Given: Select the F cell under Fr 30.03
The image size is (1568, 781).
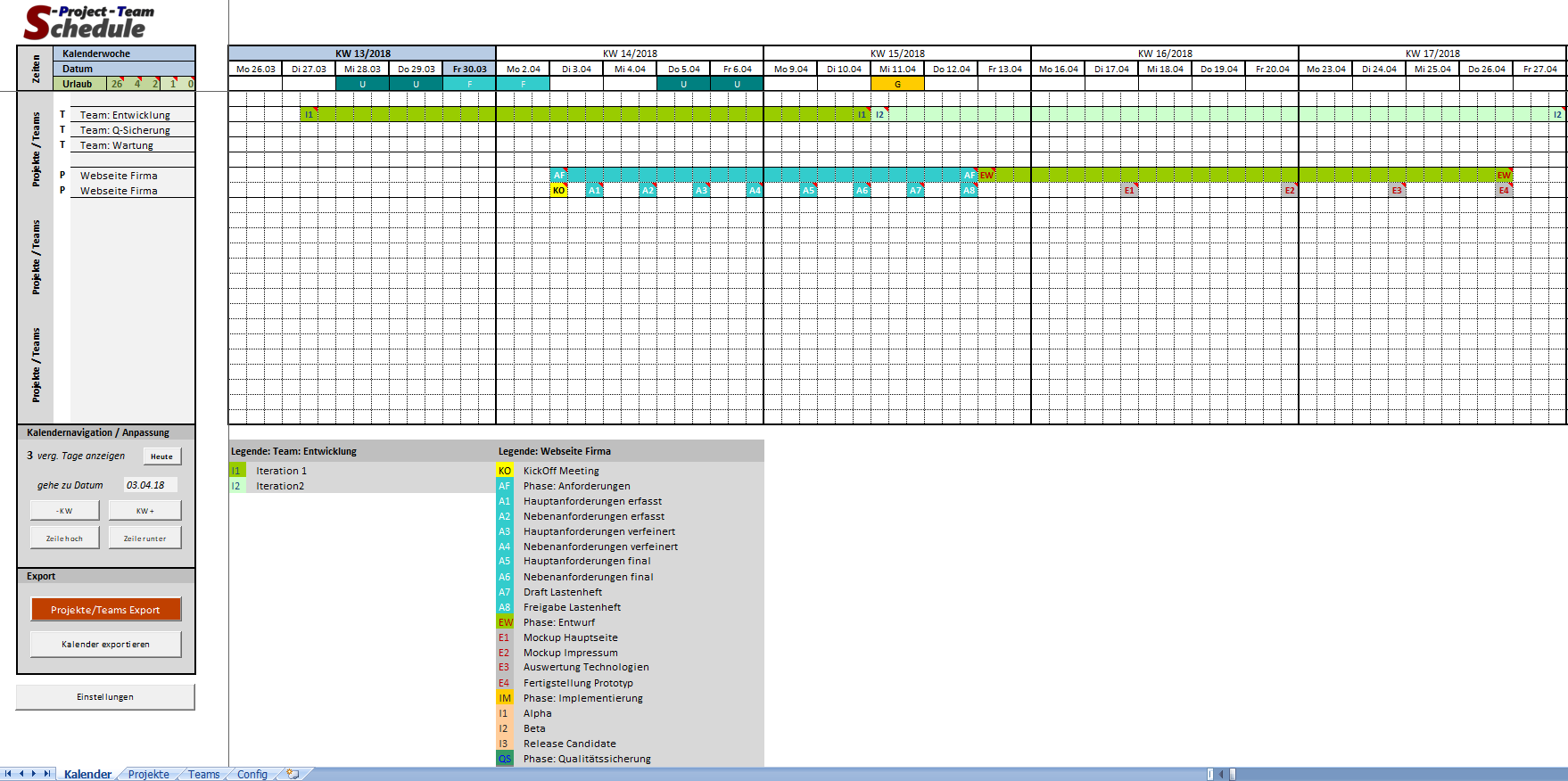Looking at the screenshot, I should (x=469, y=84).
